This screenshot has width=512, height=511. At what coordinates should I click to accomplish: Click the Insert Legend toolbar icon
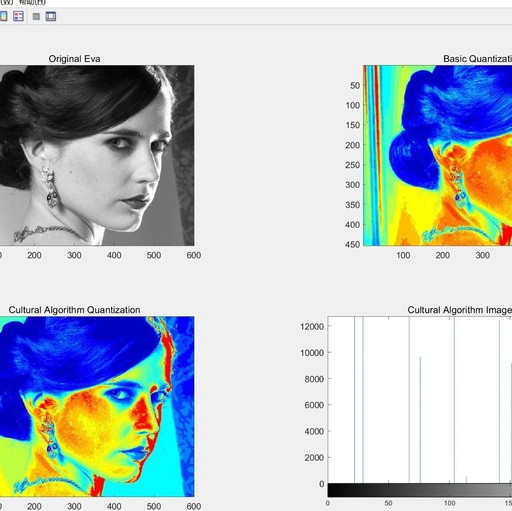click(18, 16)
